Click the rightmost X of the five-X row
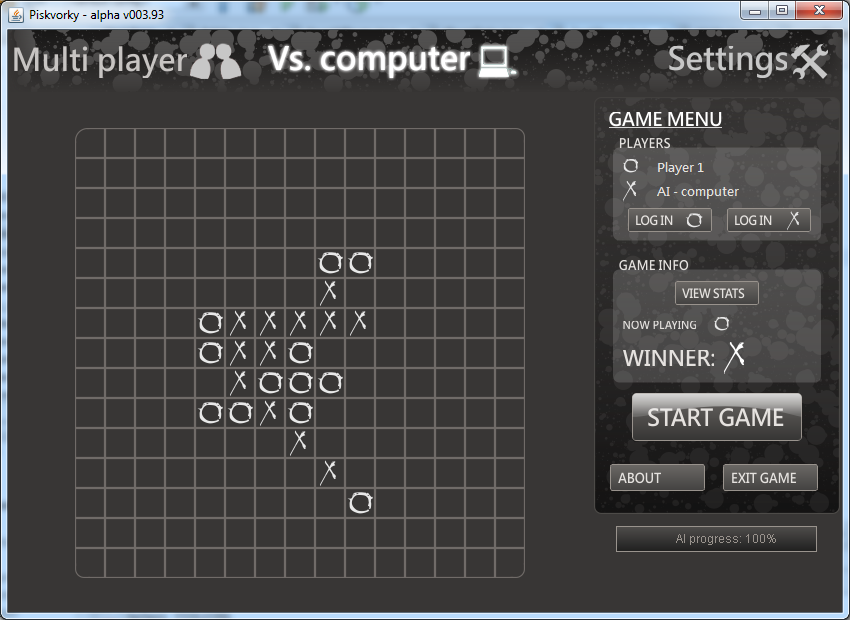The image size is (850, 620). point(358,322)
